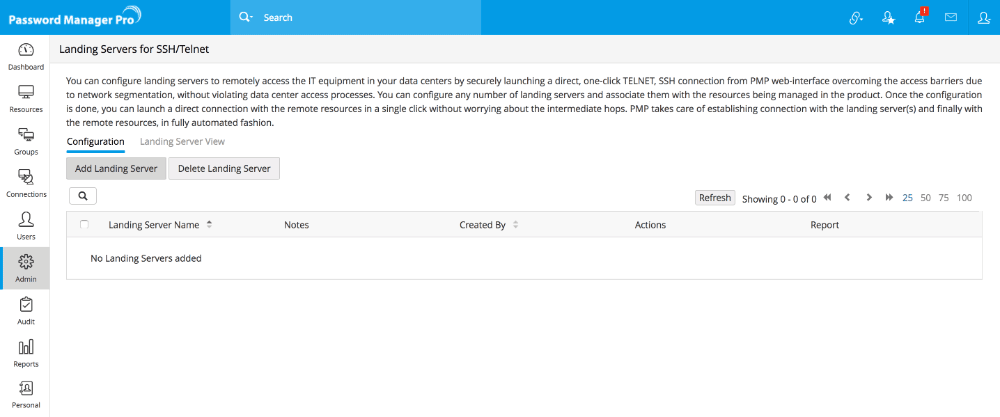Image resolution: width=1000 pixels, height=417 pixels.
Task: Go to the previous page arrow
Action: [x=847, y=198]
